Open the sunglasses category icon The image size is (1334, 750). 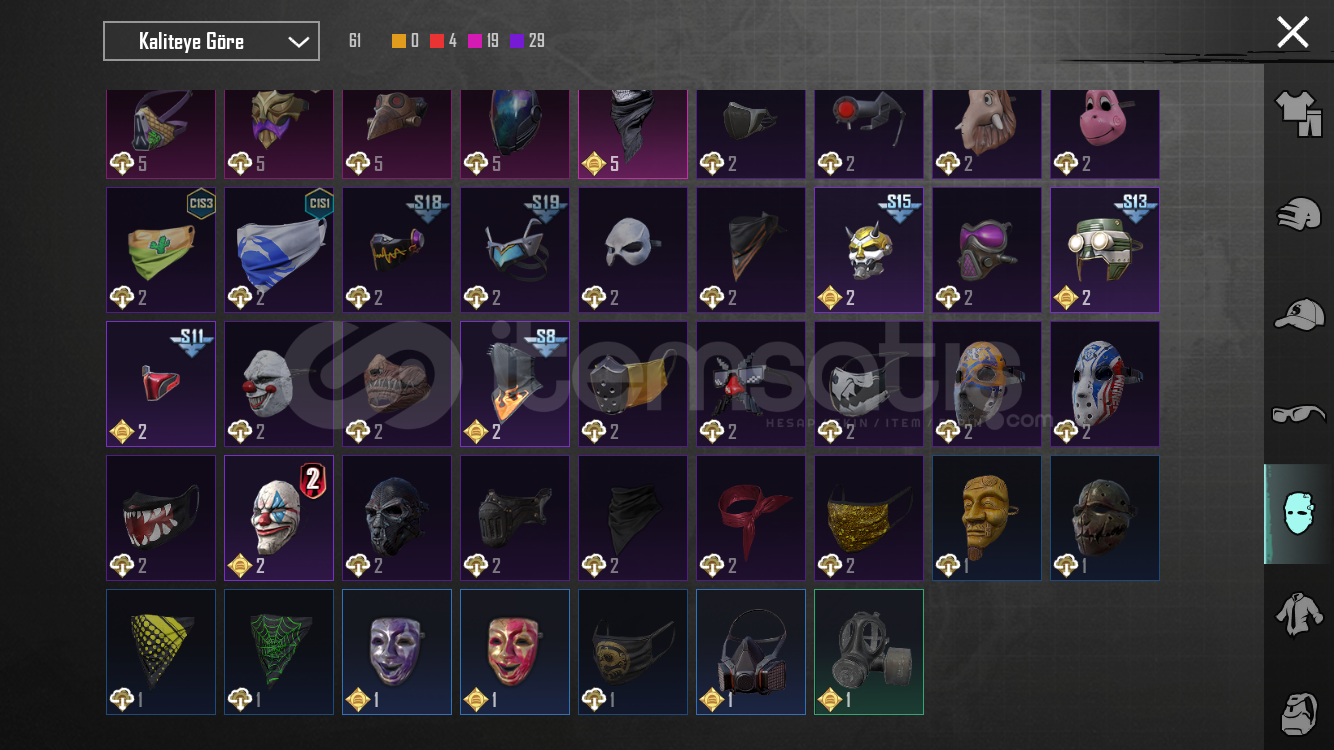click(x=1298, y=413)
